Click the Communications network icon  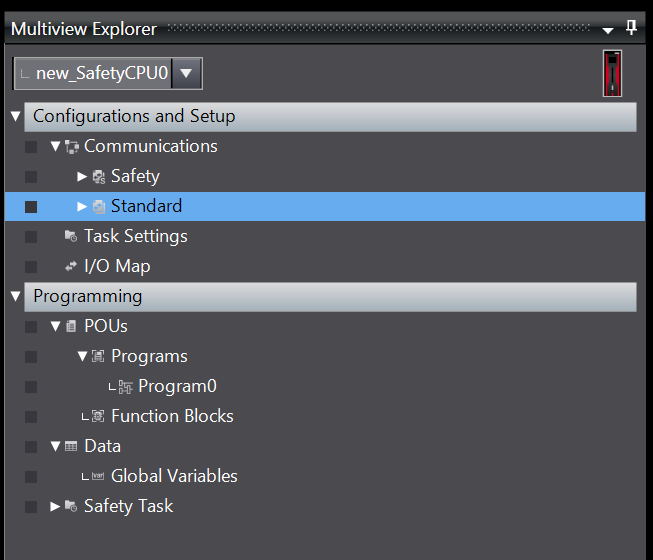tap(72, 147)
